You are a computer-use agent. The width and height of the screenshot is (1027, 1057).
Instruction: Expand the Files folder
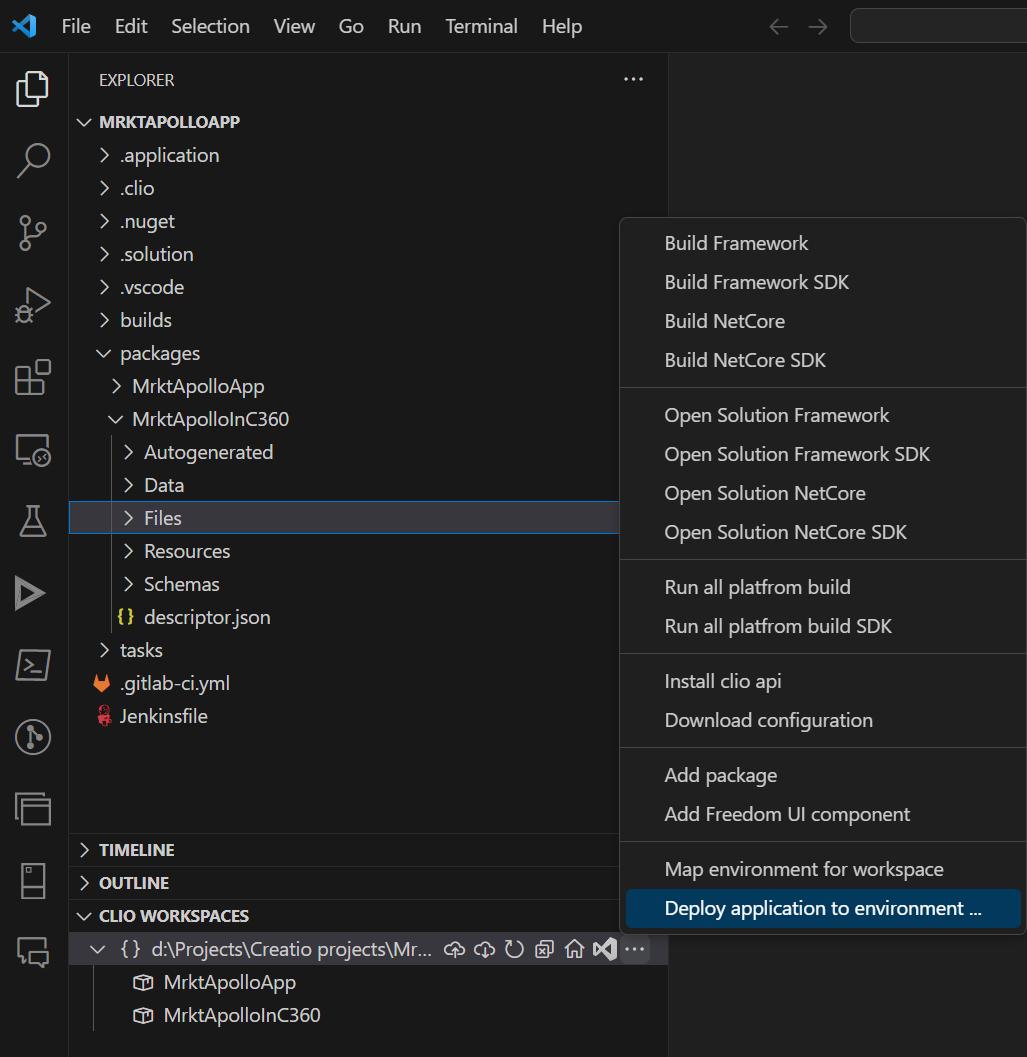[129, 518]
